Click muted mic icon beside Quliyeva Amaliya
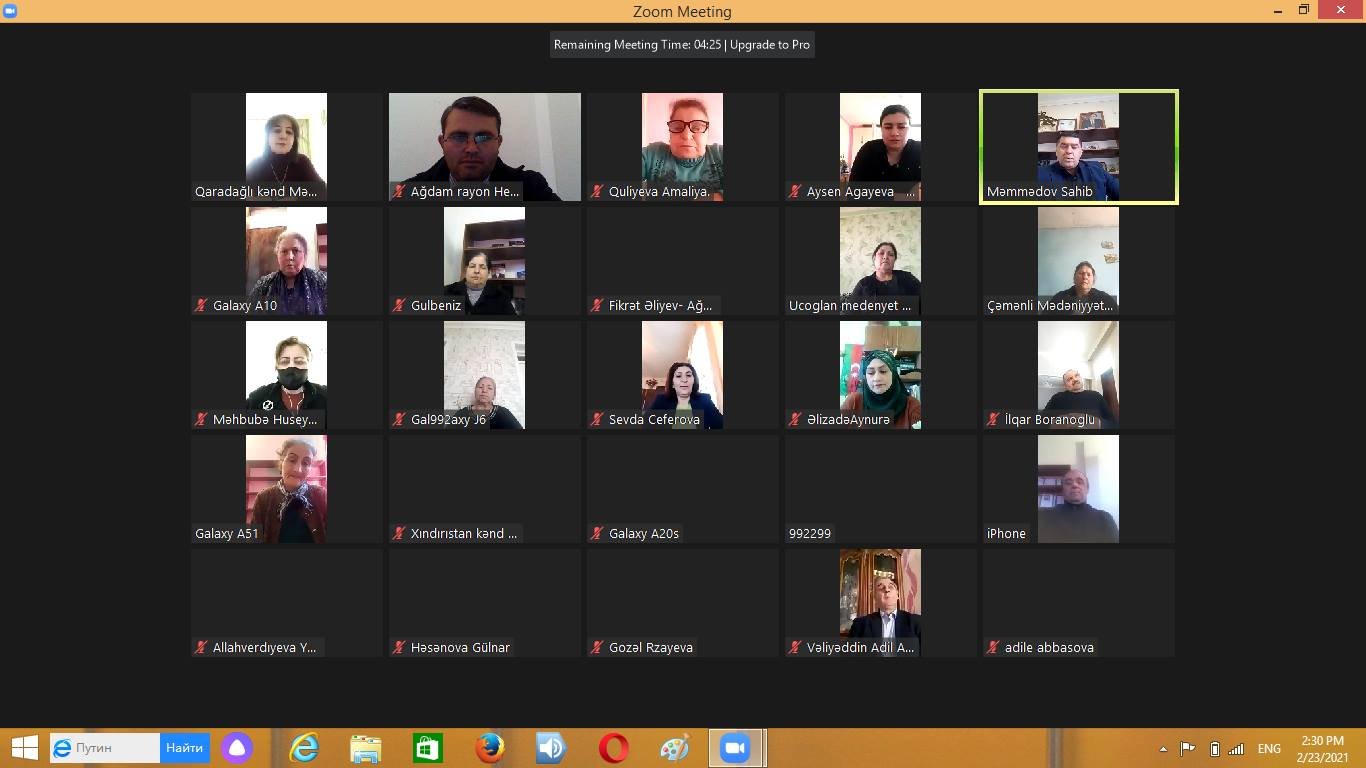 [598, 192]
